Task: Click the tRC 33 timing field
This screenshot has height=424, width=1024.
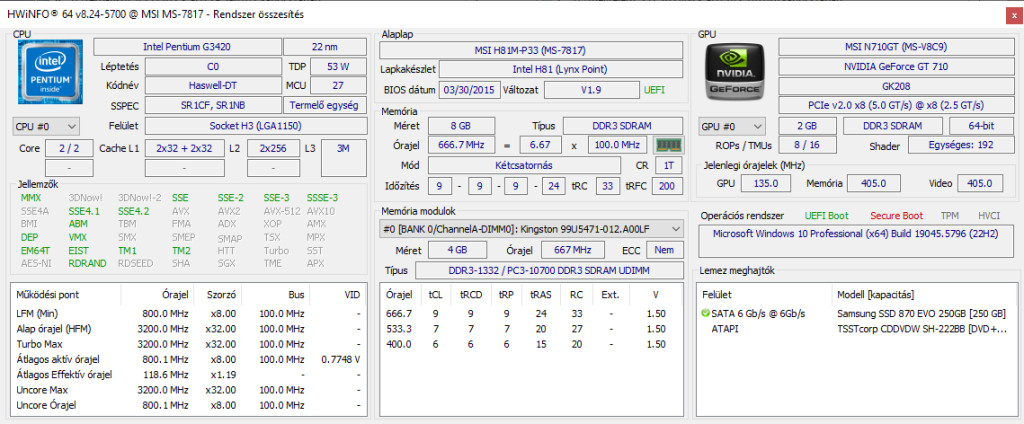Action: click(x=608, y=186)
